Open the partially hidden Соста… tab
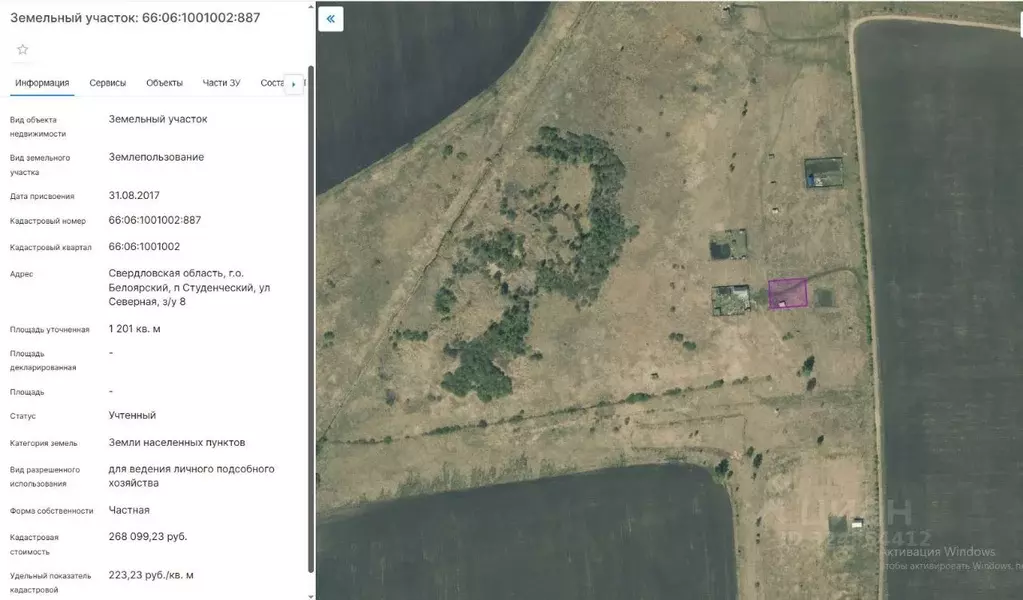The height and width of the screenshot is (600, 1023). 272,83
